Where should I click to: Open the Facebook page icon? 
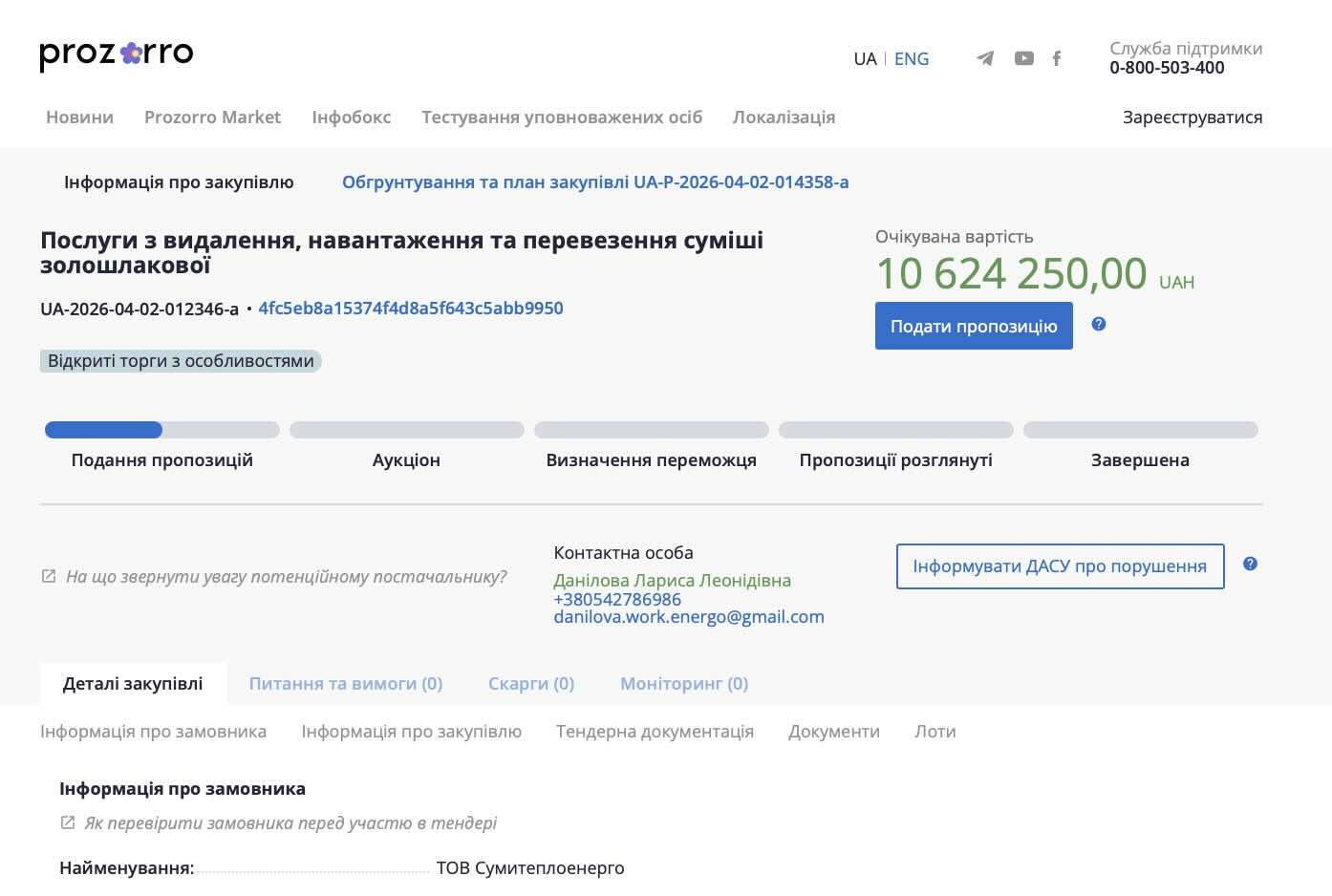[x=1056, y=59]
